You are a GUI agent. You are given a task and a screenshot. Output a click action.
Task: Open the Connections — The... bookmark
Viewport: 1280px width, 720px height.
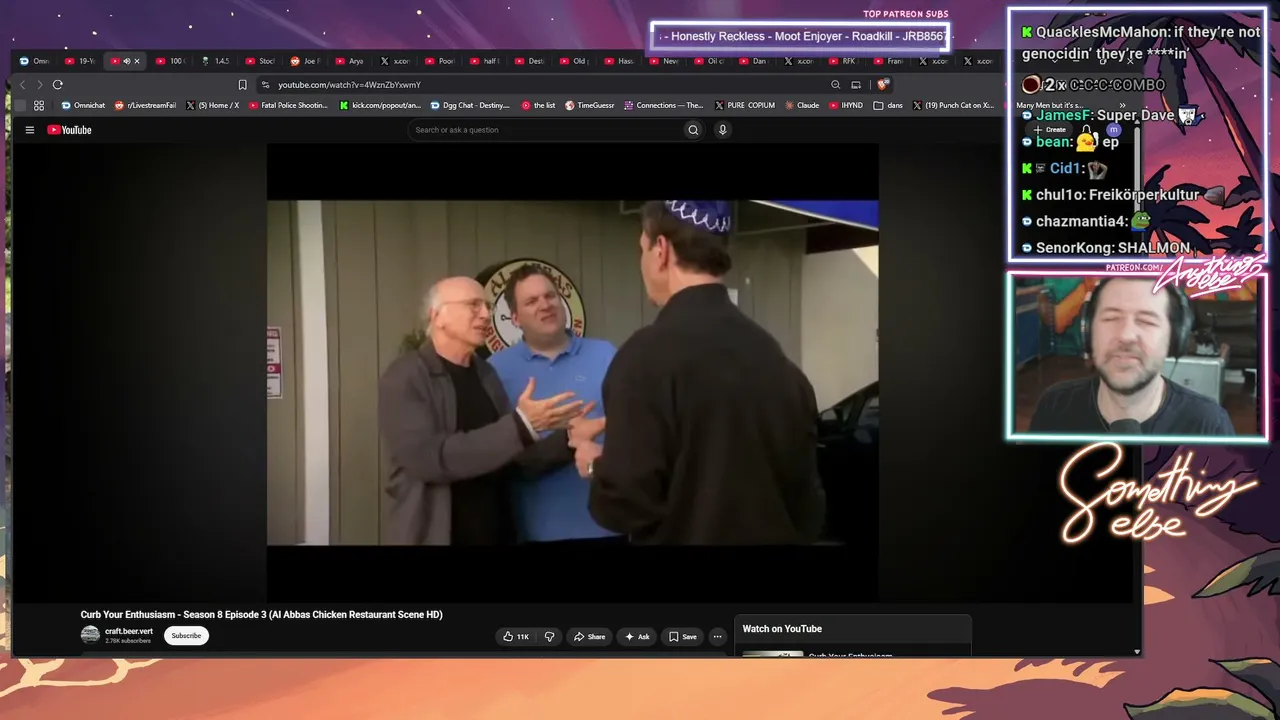tap(663, 105)
